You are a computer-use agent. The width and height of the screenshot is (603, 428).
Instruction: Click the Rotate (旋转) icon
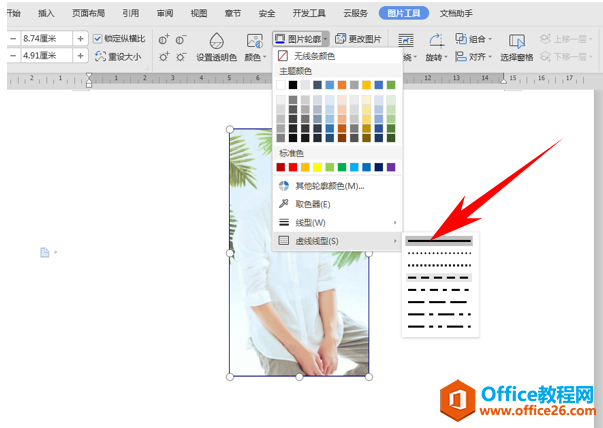pos(436,40)
